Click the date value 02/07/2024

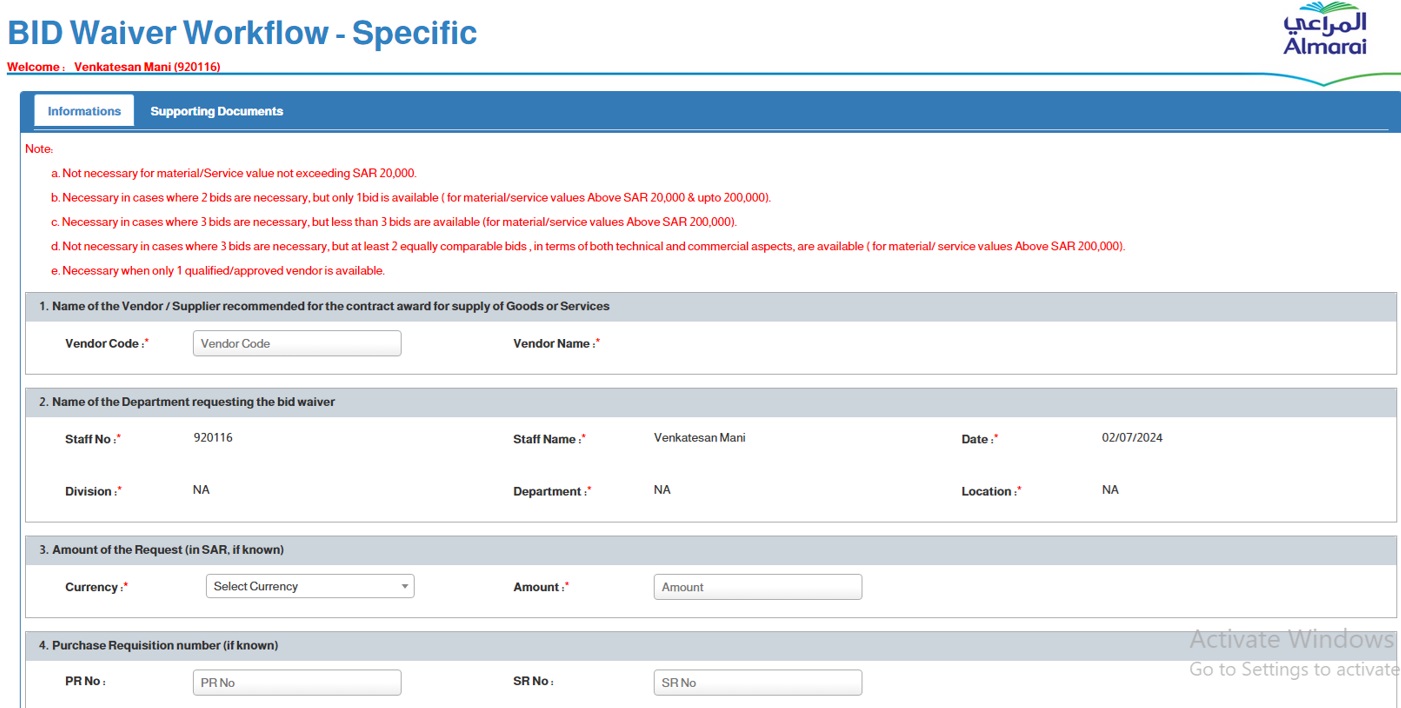(1132, 438)
